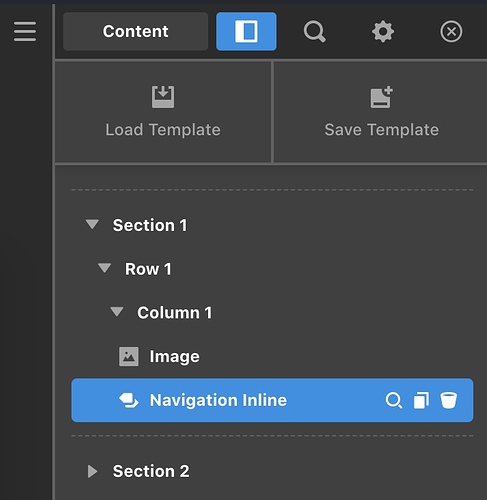
Task: Open settings via the gear icon
Action: pos(383,32)
